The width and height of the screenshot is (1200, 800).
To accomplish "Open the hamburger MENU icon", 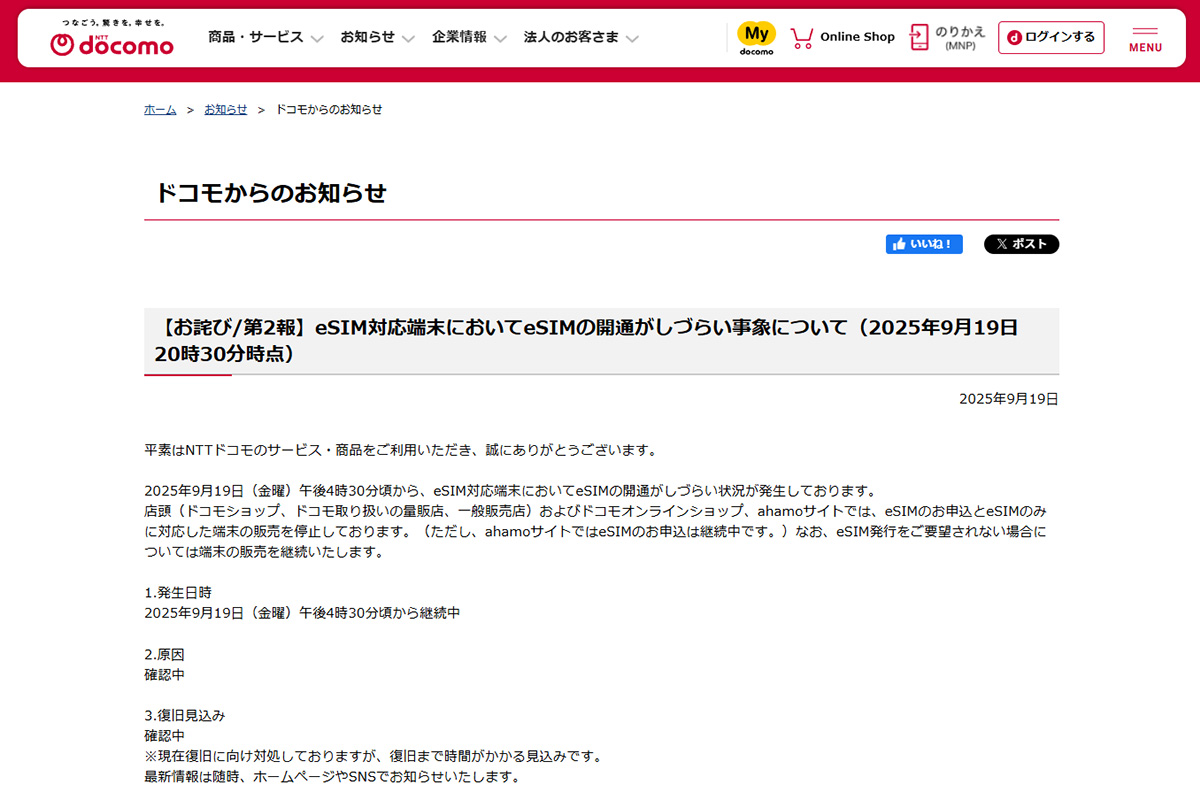I will tap(1145, 38).
